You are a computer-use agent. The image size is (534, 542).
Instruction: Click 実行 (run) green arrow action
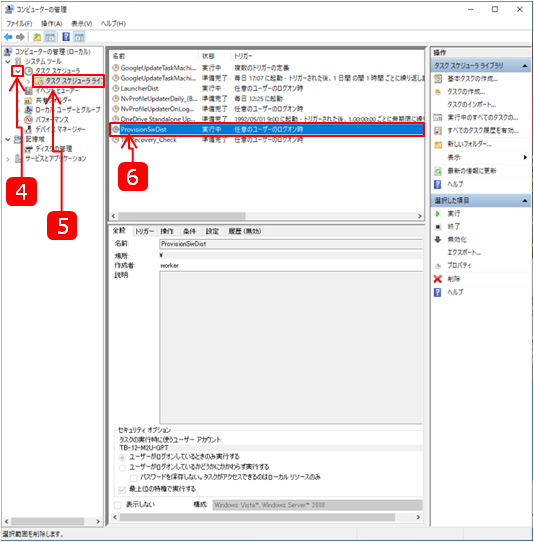[454, 214]
